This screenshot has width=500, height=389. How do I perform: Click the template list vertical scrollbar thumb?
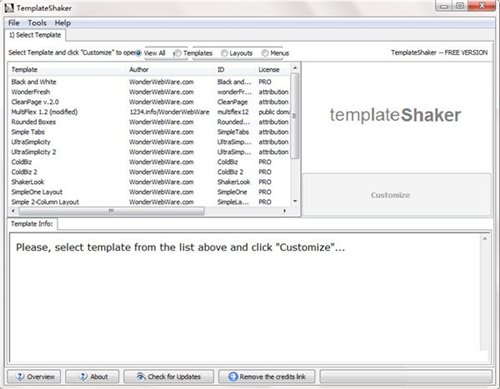coord(295,116)
